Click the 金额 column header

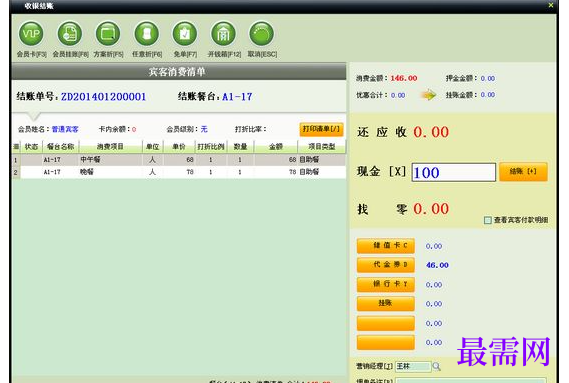(276, 147)
